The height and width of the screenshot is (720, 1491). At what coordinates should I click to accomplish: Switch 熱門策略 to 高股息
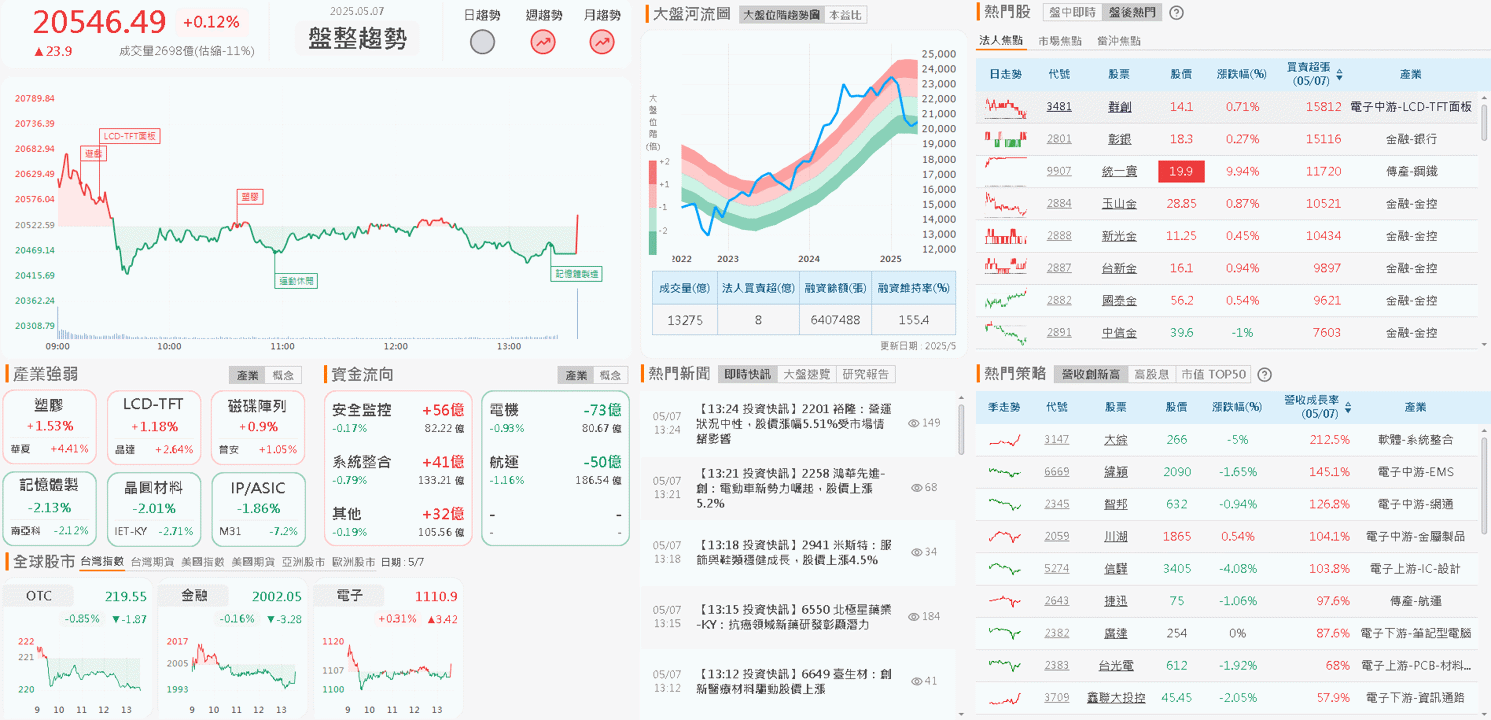coord(1151,374)
